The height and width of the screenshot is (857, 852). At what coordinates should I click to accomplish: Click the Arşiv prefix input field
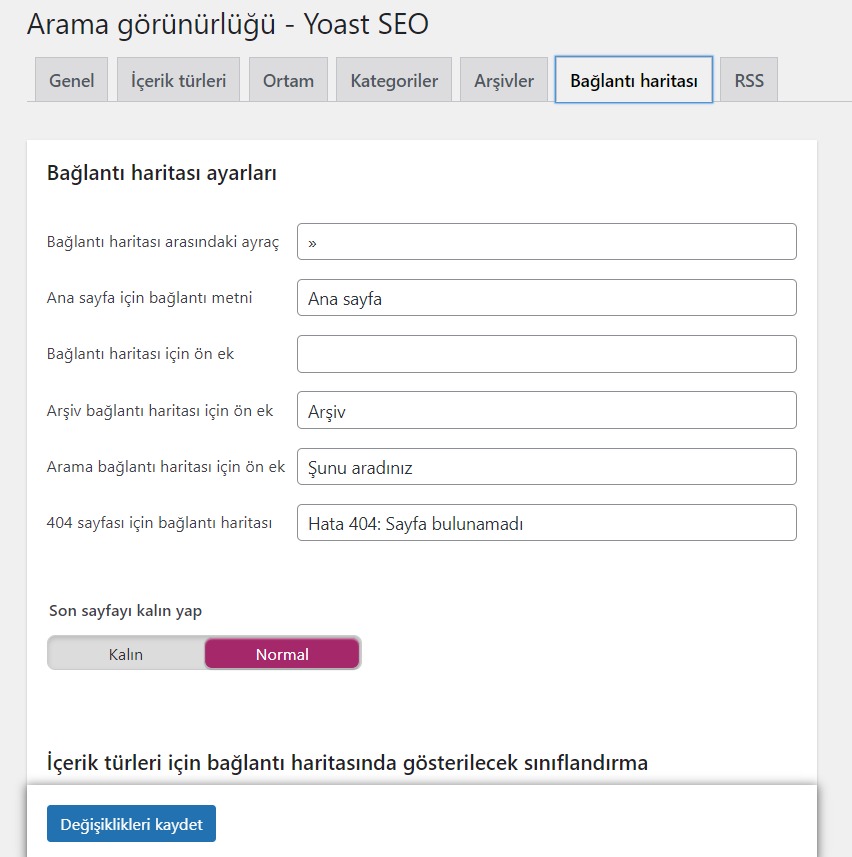[x=547, y=410]
